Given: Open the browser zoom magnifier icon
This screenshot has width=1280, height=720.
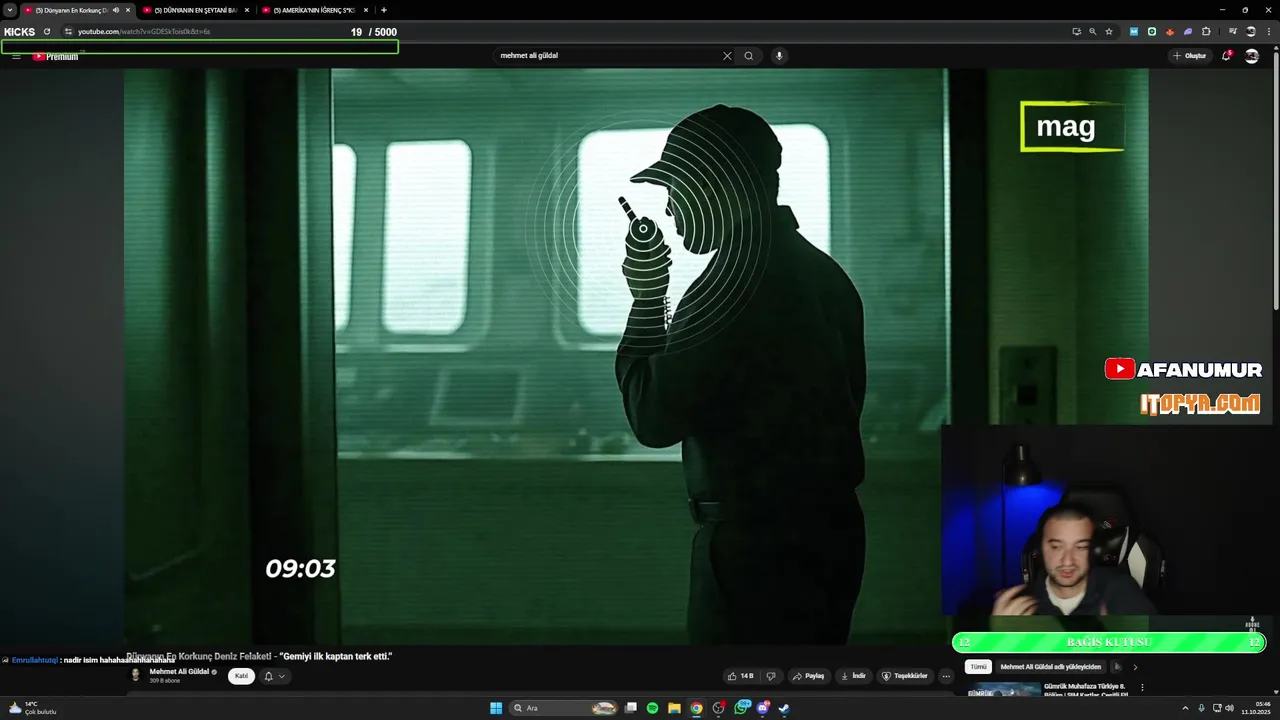Looking at the screenshot, I should [x=1092, y=32].
